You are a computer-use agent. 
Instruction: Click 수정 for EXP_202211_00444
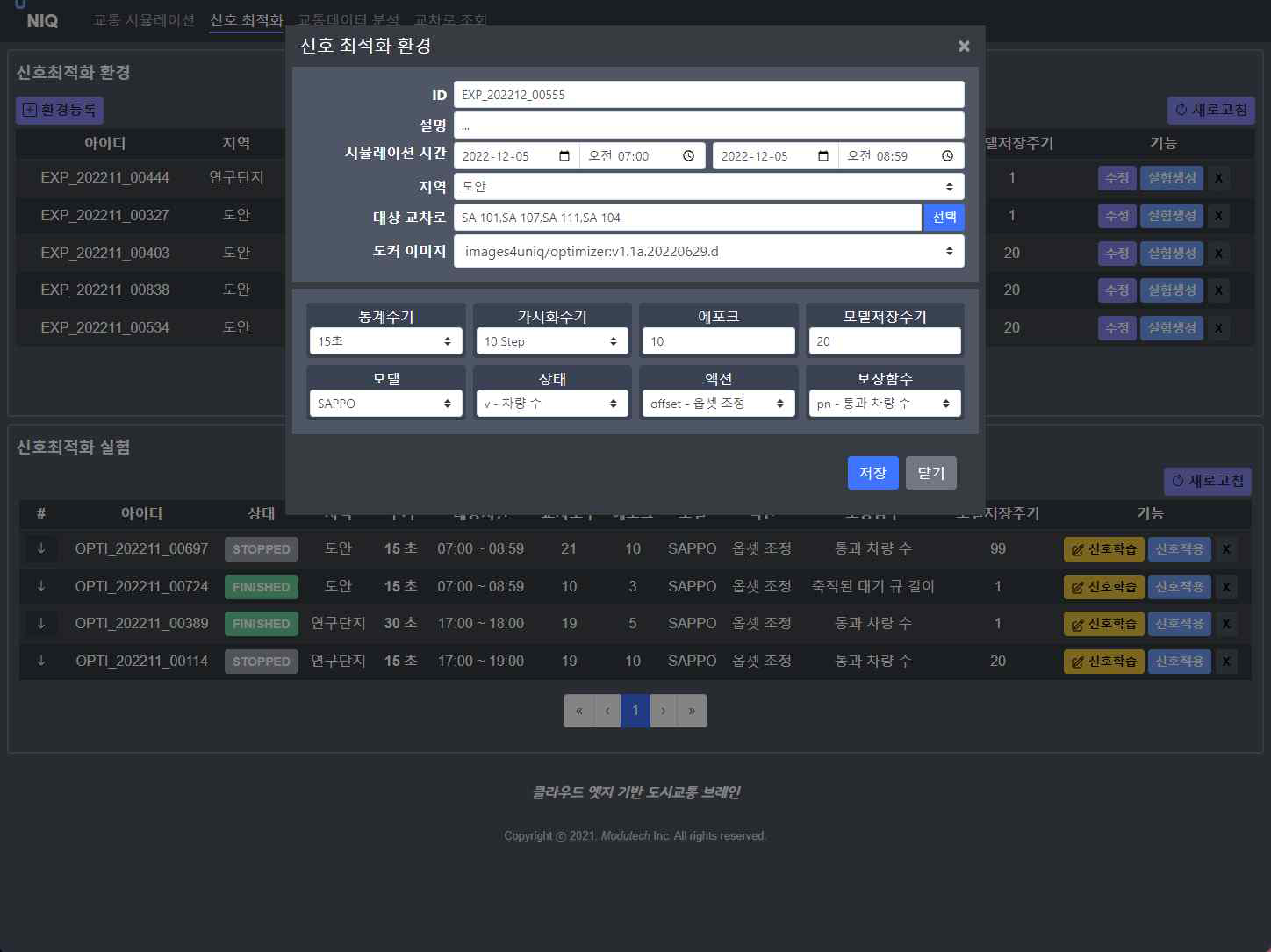click(x=1117, y=178)
